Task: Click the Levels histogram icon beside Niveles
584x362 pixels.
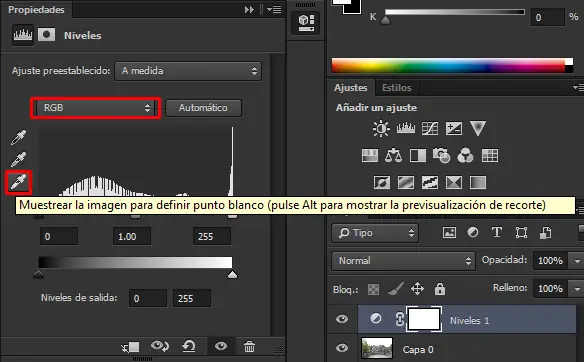Action: tap(23, 35)
